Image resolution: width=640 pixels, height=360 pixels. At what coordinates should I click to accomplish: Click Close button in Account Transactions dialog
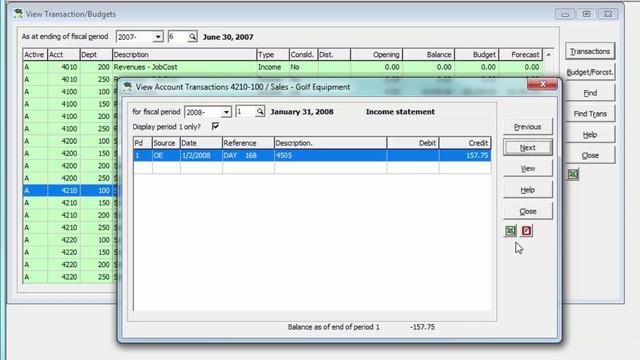527,211
